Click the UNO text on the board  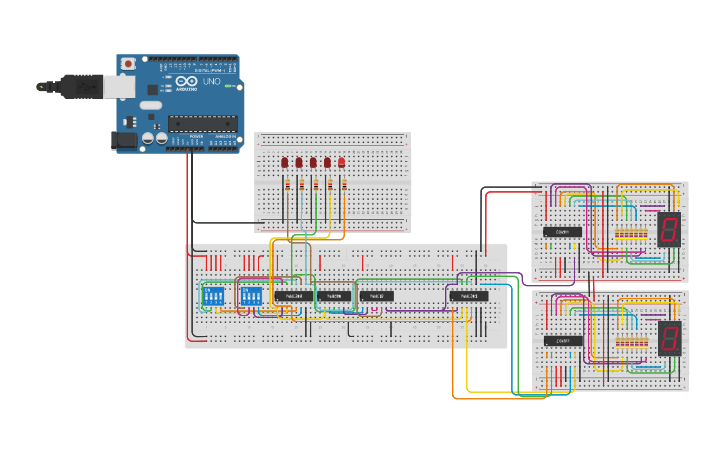coord(212,81)
